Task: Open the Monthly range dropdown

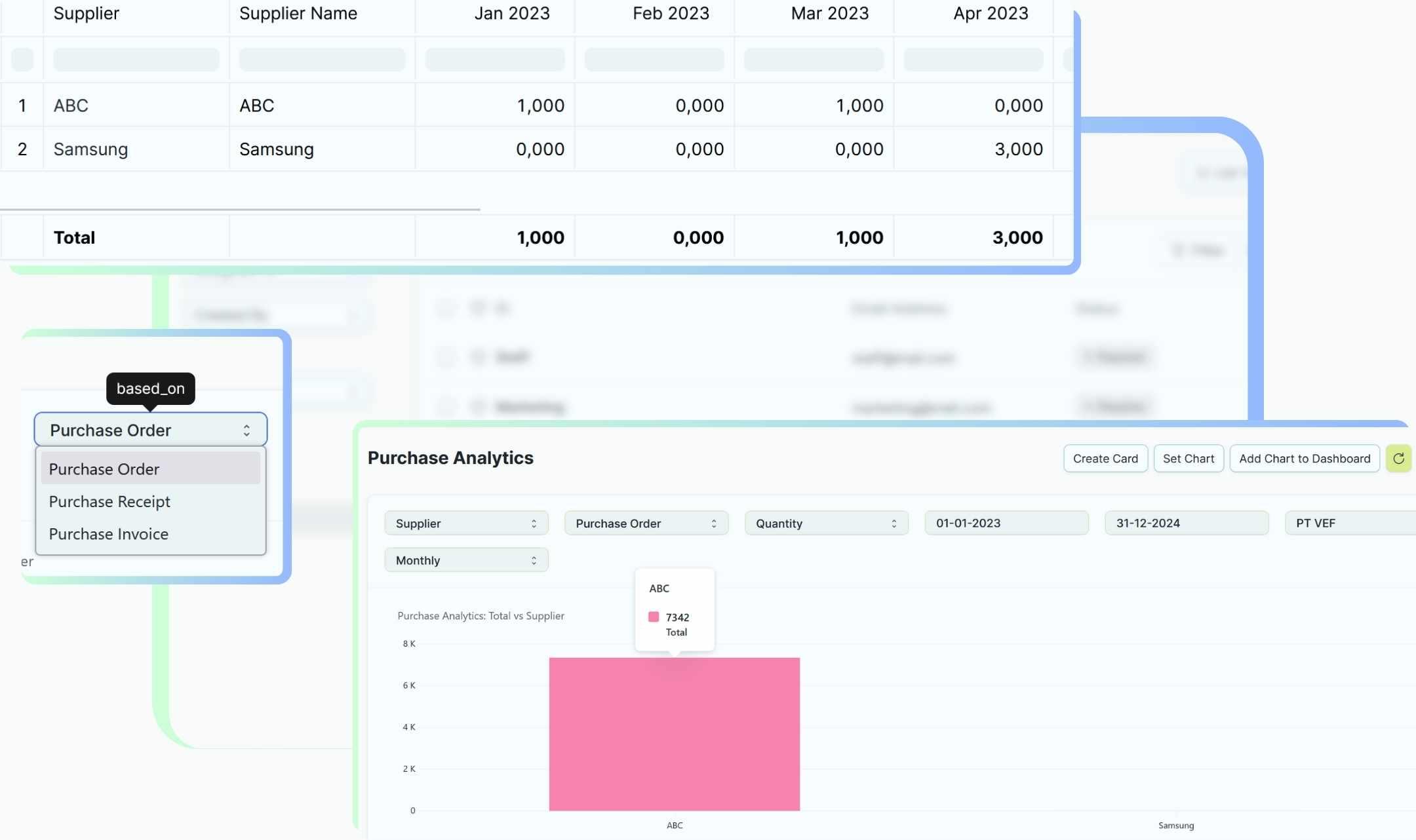Action: coord(466,560)
